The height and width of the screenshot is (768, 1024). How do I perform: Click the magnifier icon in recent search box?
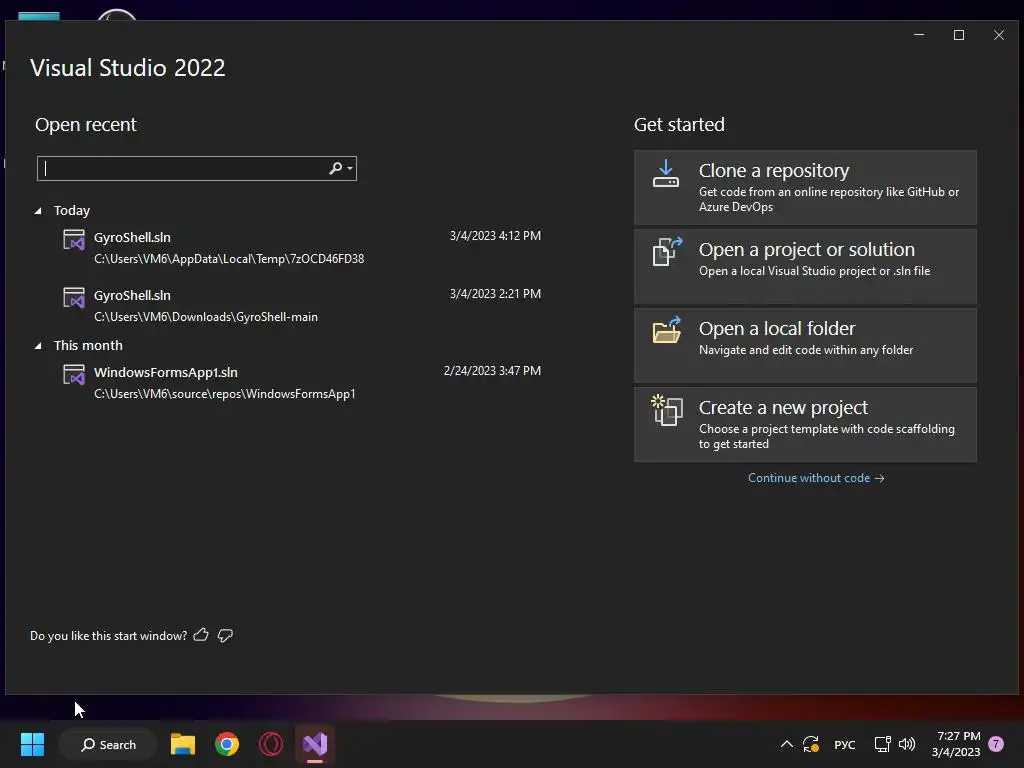coord(335,168)
